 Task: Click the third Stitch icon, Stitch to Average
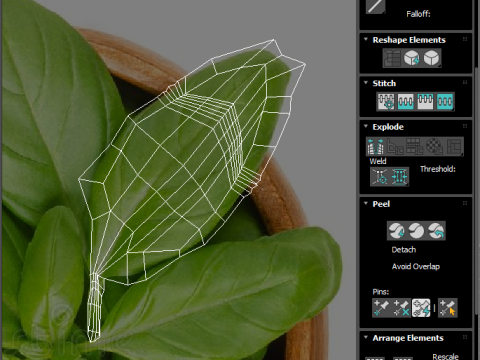click(425, 101)
